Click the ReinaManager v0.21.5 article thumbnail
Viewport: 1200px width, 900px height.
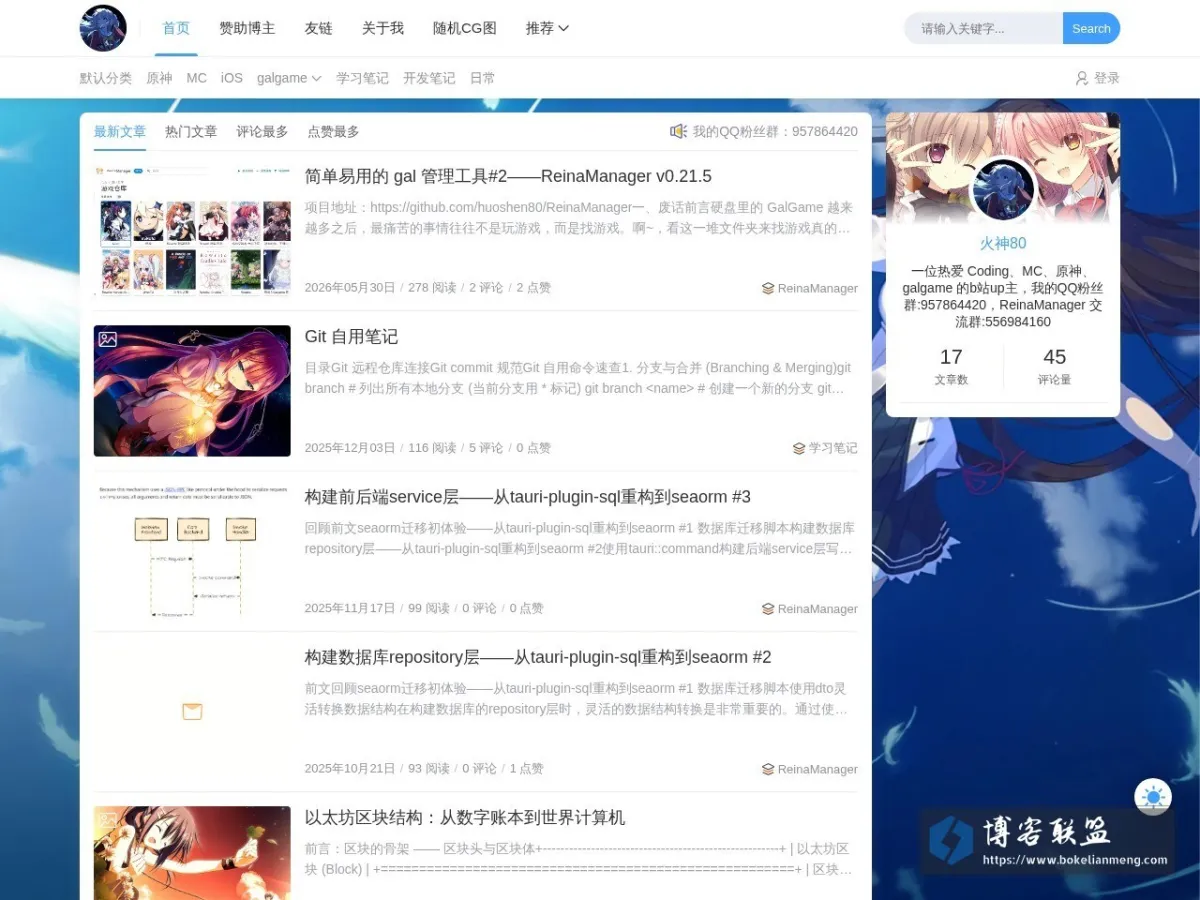click(192, 231)
